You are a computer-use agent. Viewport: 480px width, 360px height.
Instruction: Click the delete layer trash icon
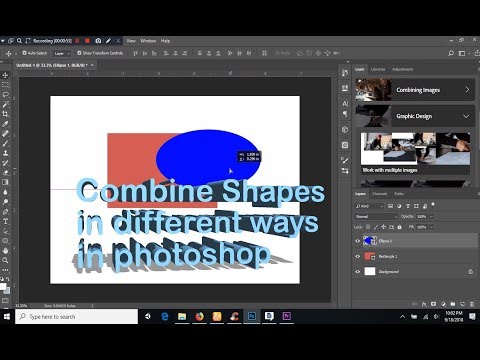[x=472, y=304]
